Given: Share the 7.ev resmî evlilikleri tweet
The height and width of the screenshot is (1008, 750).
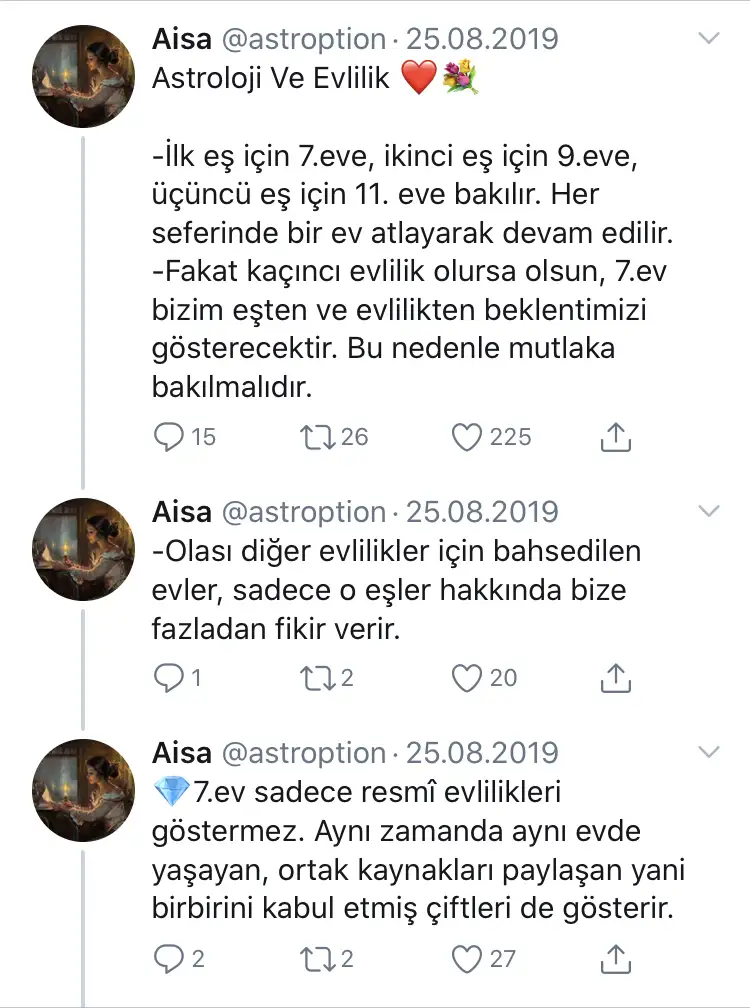Looking at the screenshot, I should (617, 959).
